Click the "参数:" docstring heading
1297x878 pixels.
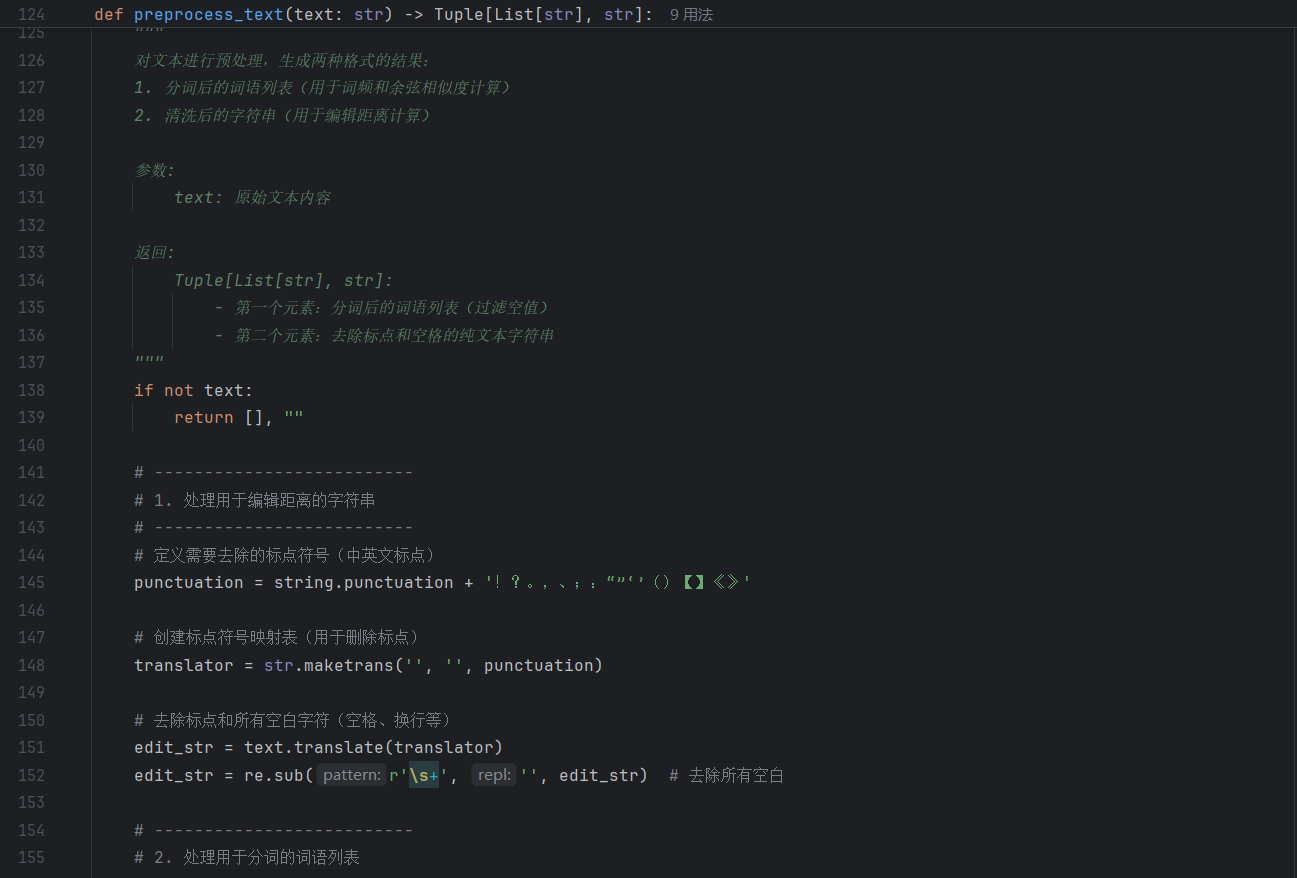[155, 170]
